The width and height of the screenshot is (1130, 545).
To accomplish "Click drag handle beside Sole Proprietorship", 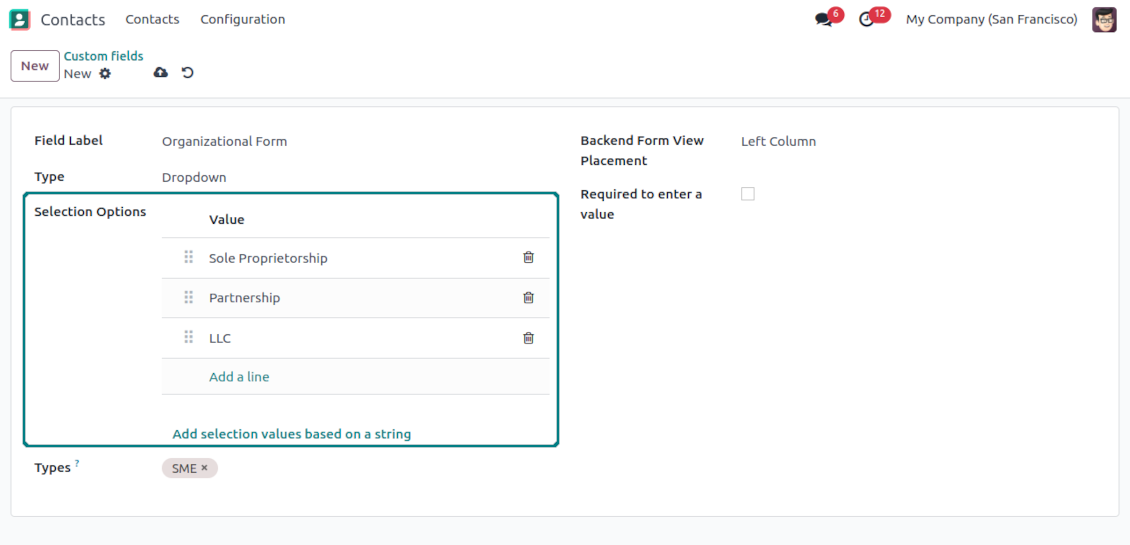I will (x=188, y=257).
